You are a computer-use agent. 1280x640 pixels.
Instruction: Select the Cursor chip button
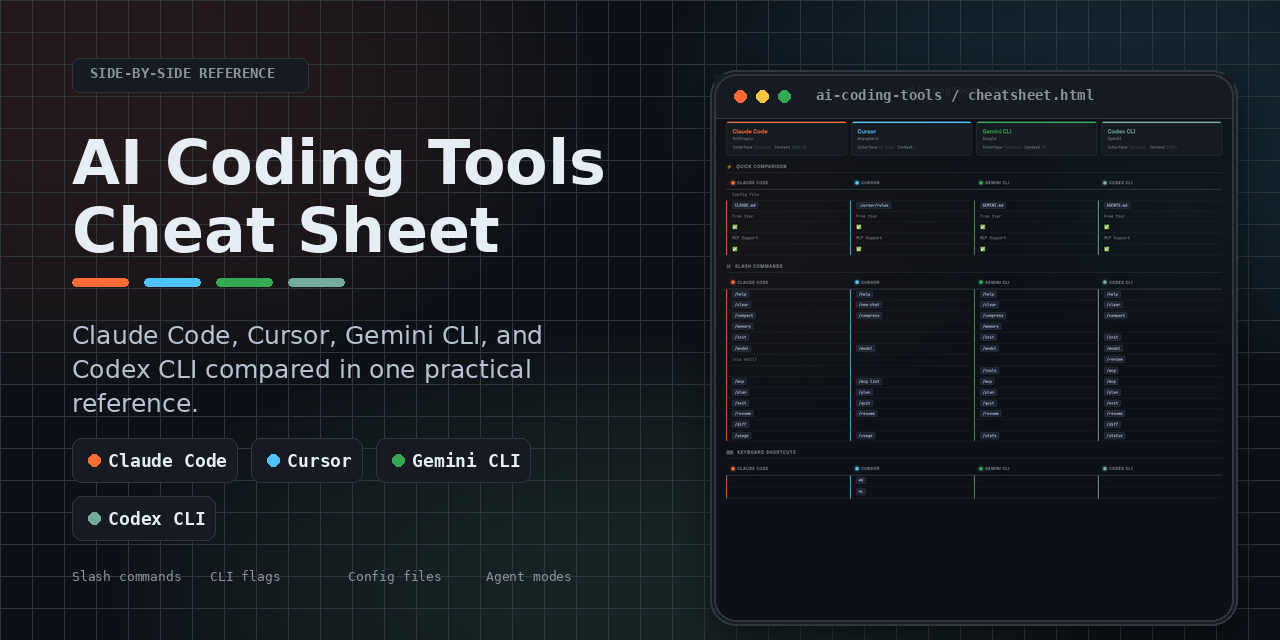[307, 461]
